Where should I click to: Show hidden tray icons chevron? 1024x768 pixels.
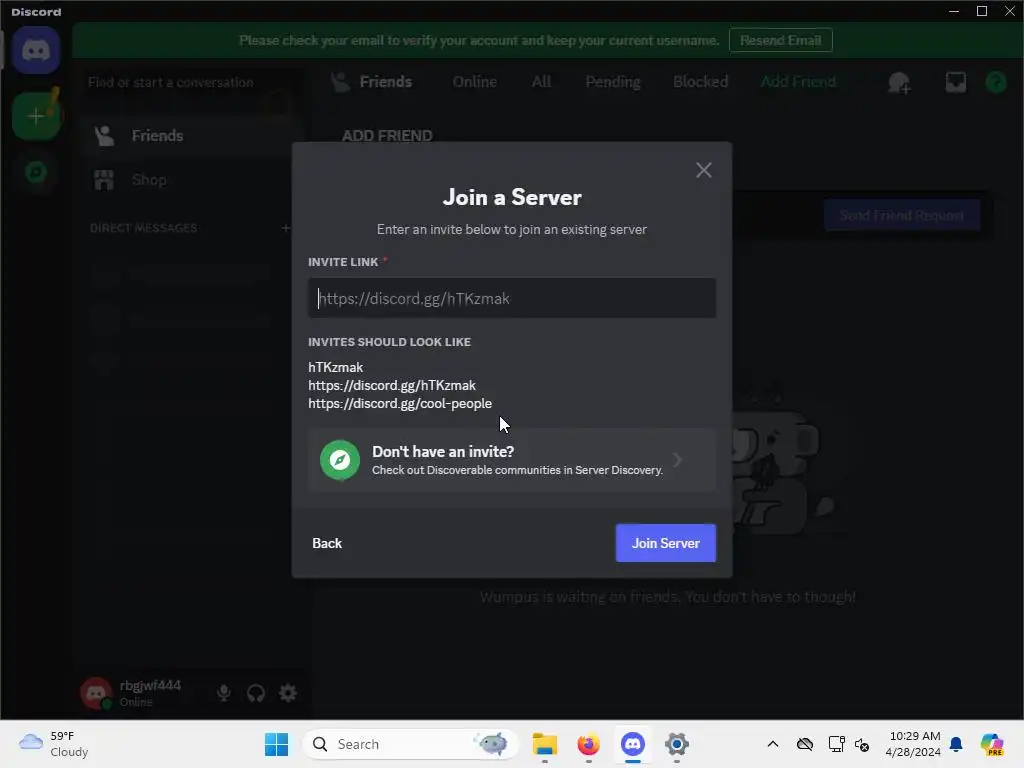coord(773,744)
